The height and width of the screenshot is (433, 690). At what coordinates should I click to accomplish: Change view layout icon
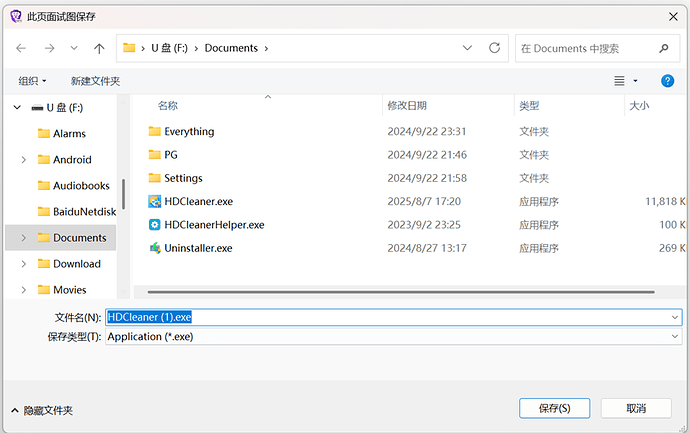(x=619, y=81)
